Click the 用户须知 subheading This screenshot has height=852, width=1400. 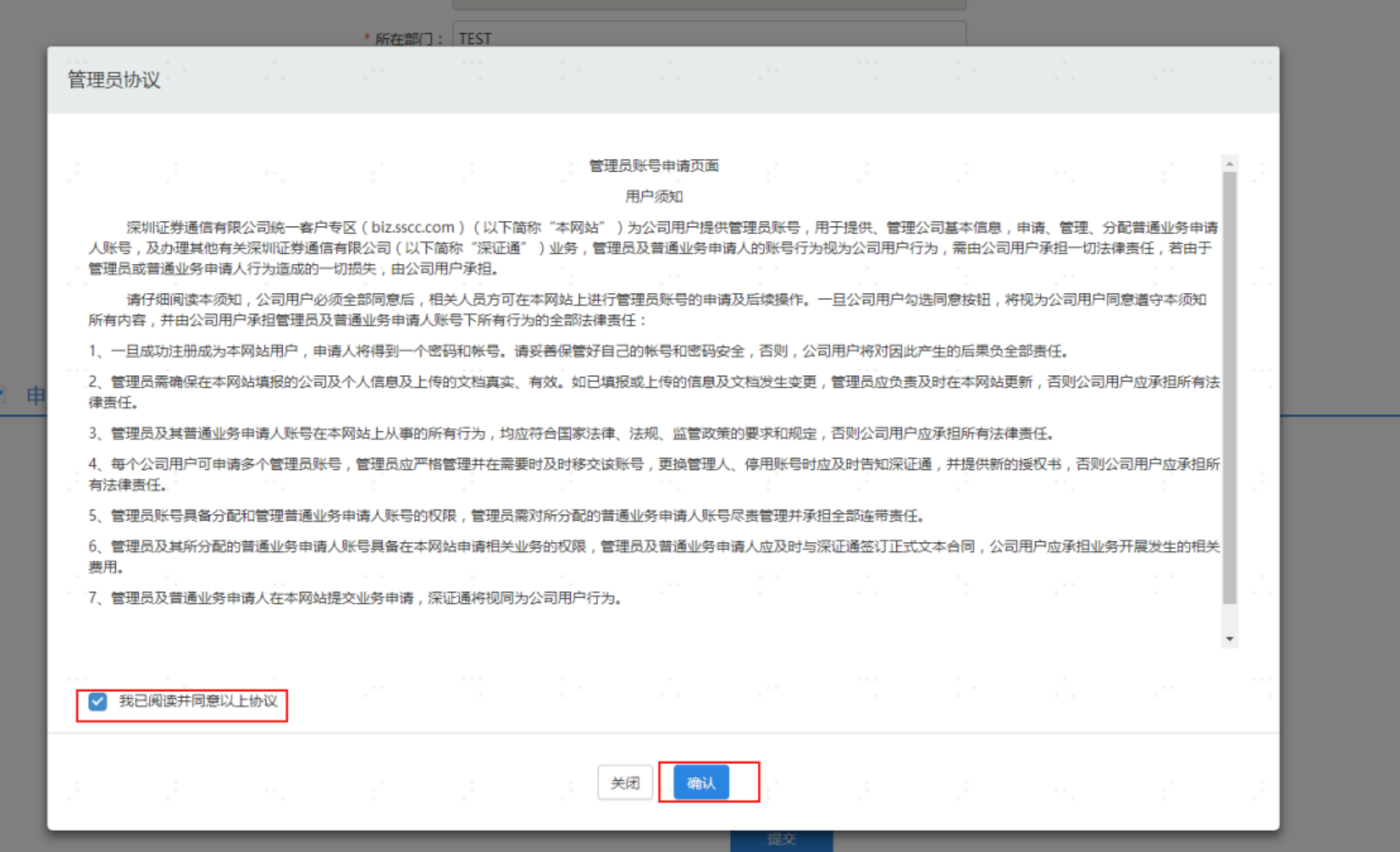click(x=654, y=196)
